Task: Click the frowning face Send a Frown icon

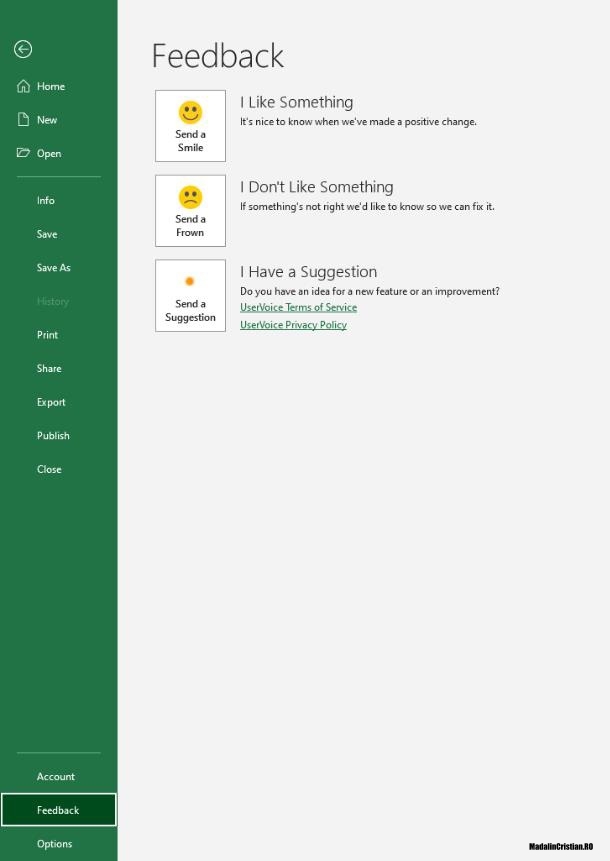Action: [x=190, y=197]
